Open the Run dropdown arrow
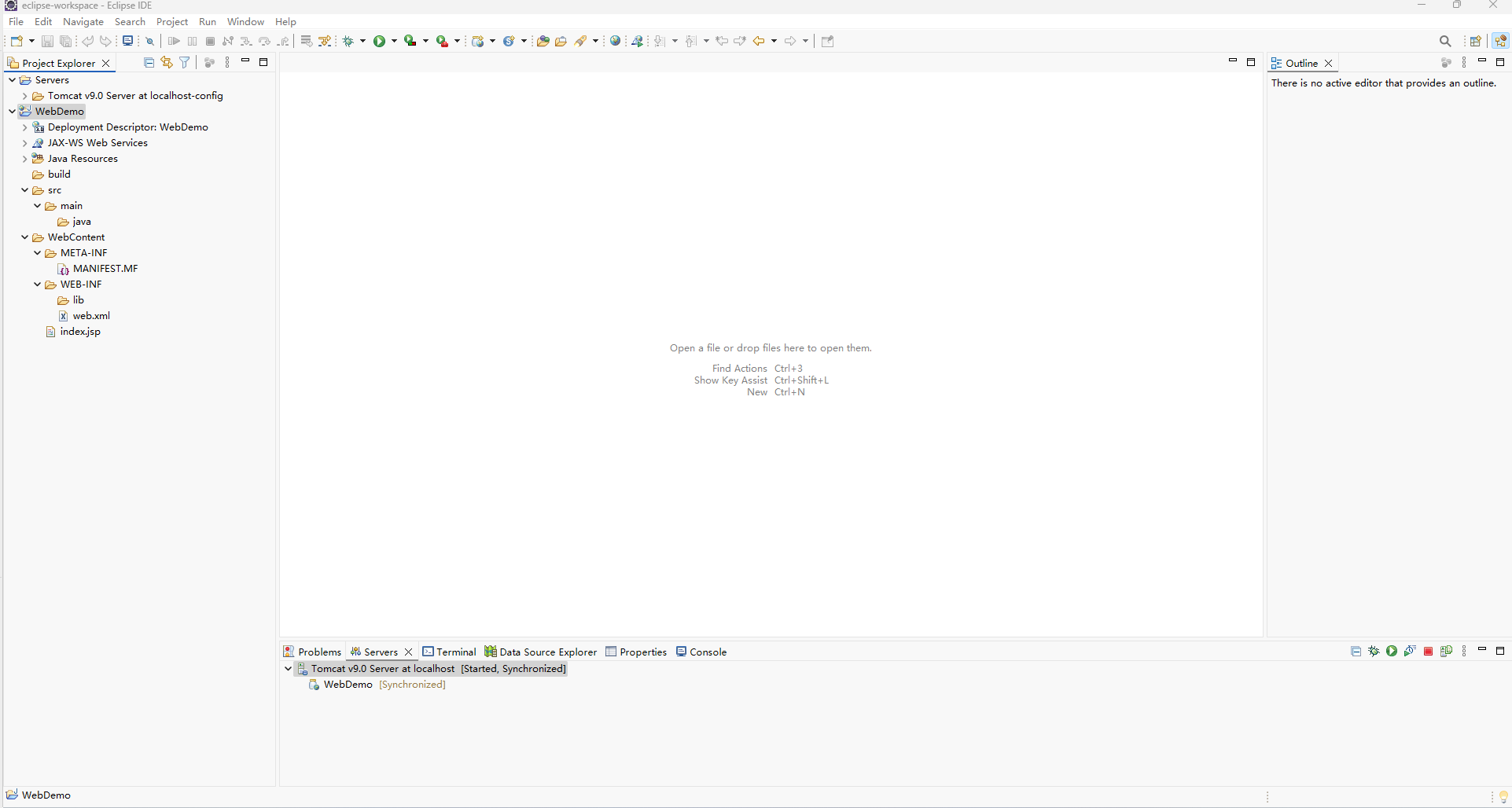This screenshot has width=1512, height=808. click(x=394, y=41)
